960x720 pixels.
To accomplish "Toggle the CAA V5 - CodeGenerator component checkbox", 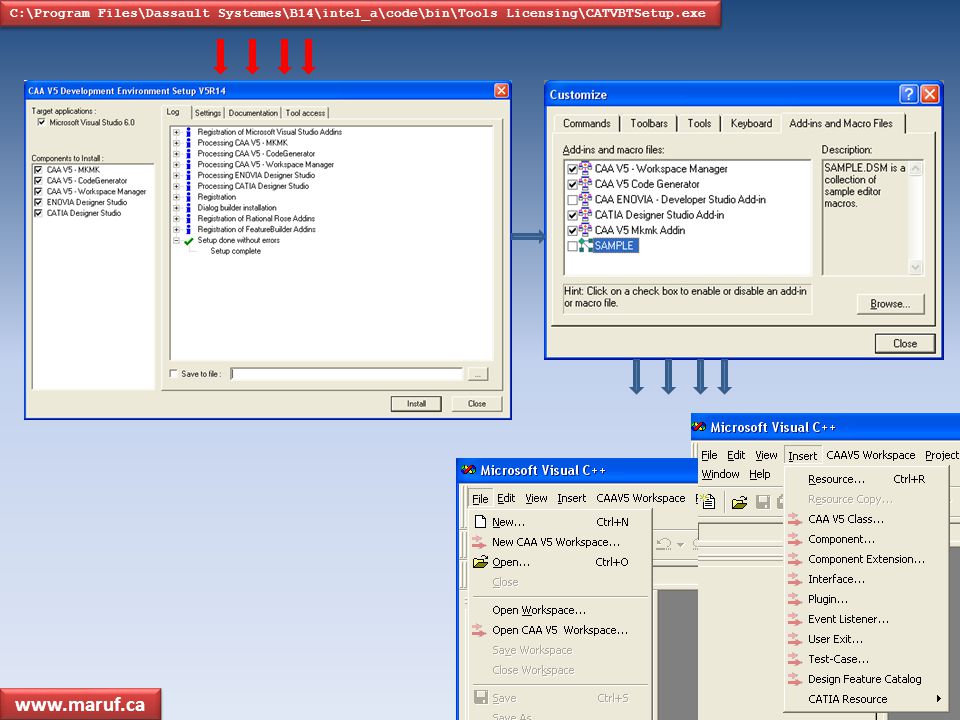I will click(38, 181).
